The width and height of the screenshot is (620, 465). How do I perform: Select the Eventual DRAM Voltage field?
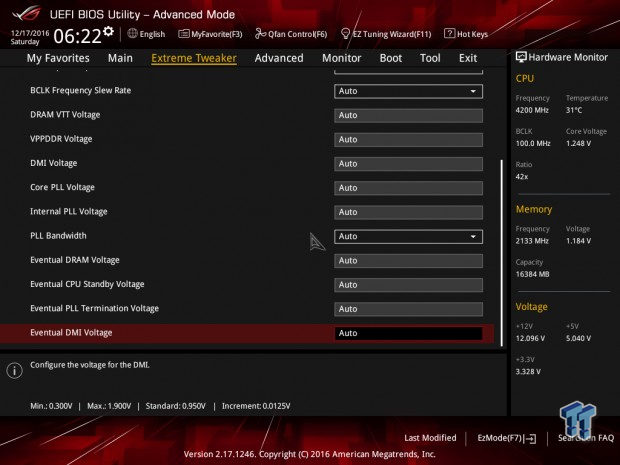[408, 261]
